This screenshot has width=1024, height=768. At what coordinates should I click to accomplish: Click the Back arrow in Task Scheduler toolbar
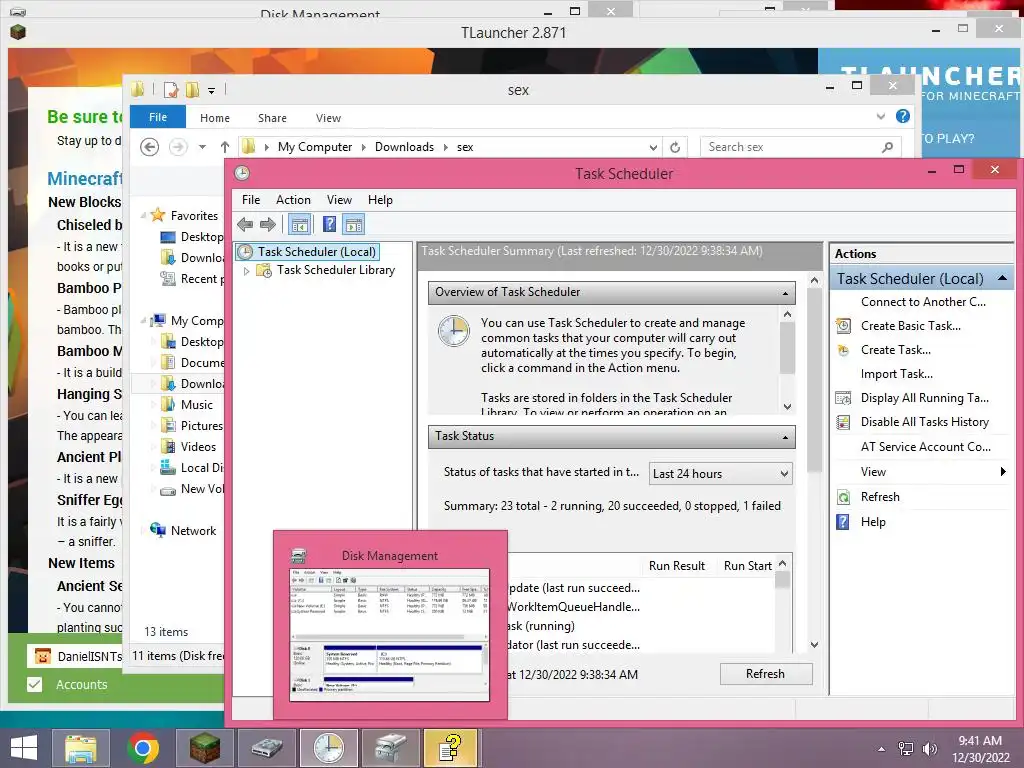point(245,225)
